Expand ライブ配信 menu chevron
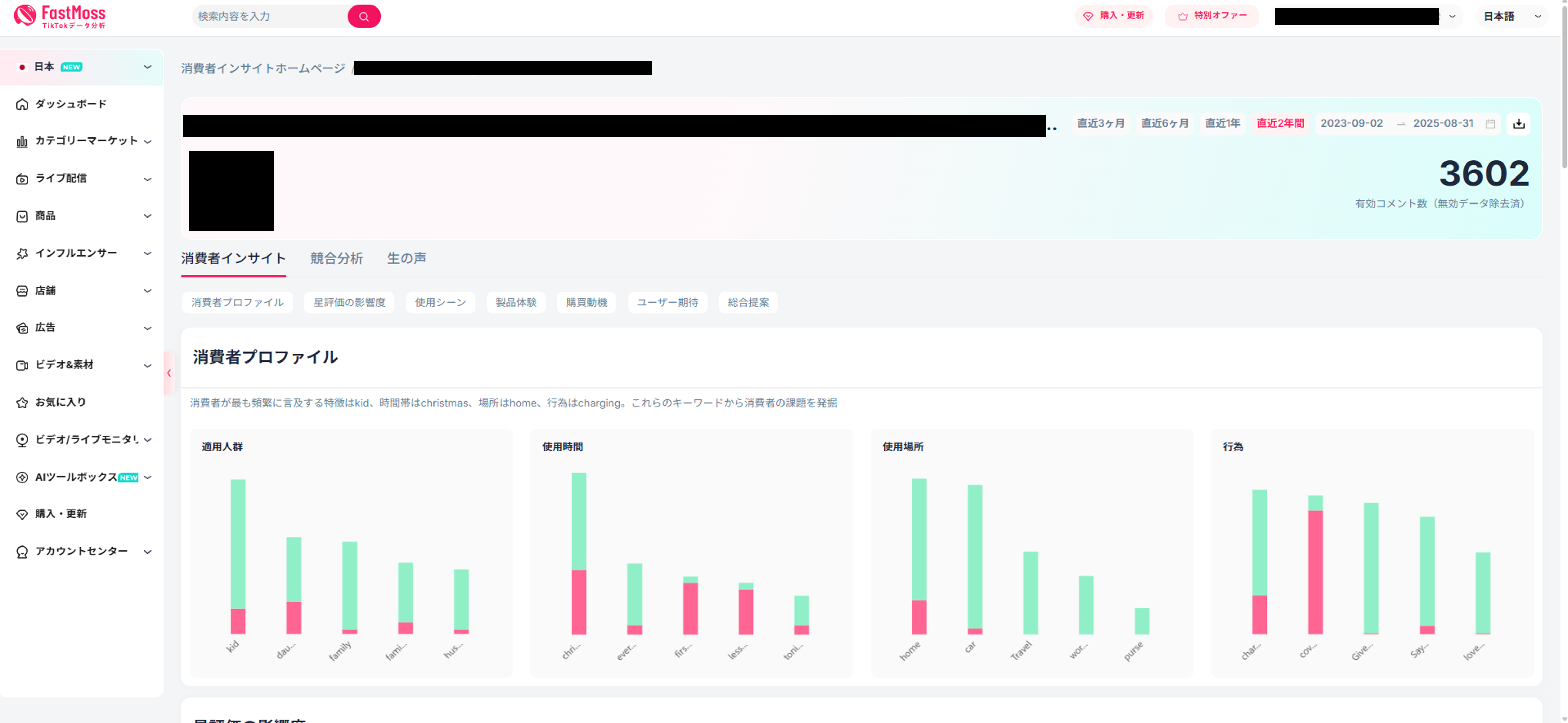The image size is (1568, 723). tap(147, 179)
